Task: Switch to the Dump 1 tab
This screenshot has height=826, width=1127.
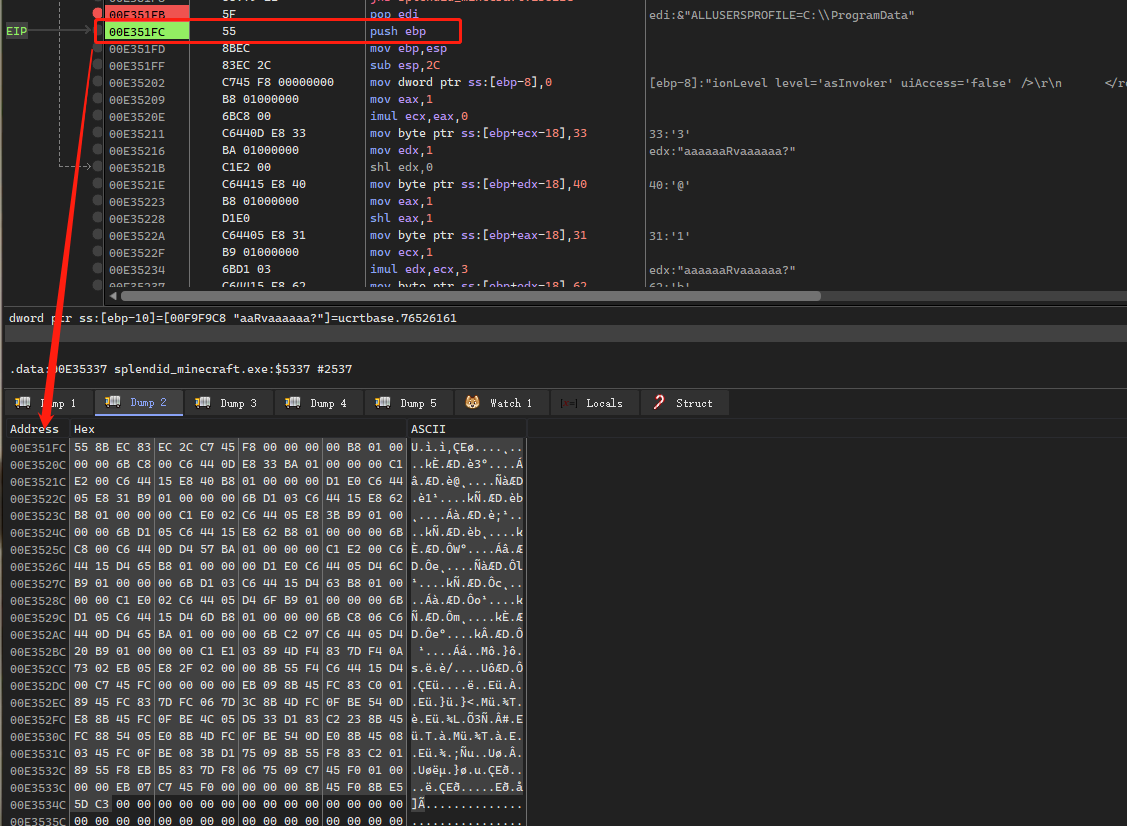Action: (49, 403)
